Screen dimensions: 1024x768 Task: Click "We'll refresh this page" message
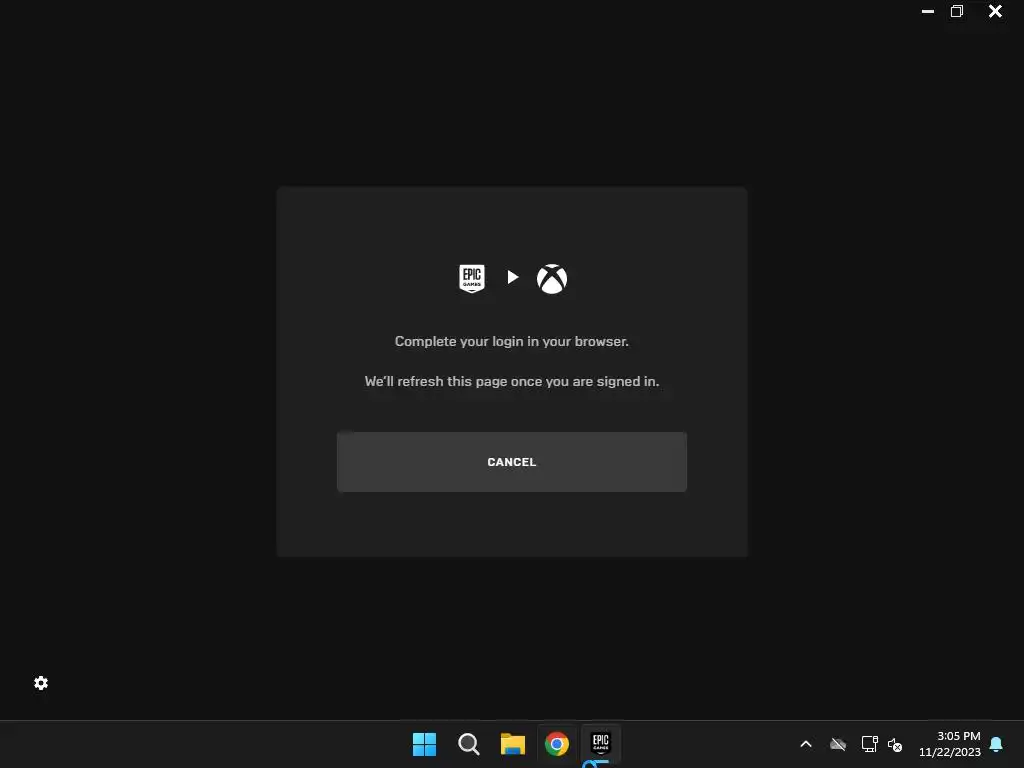click(511, 381)
